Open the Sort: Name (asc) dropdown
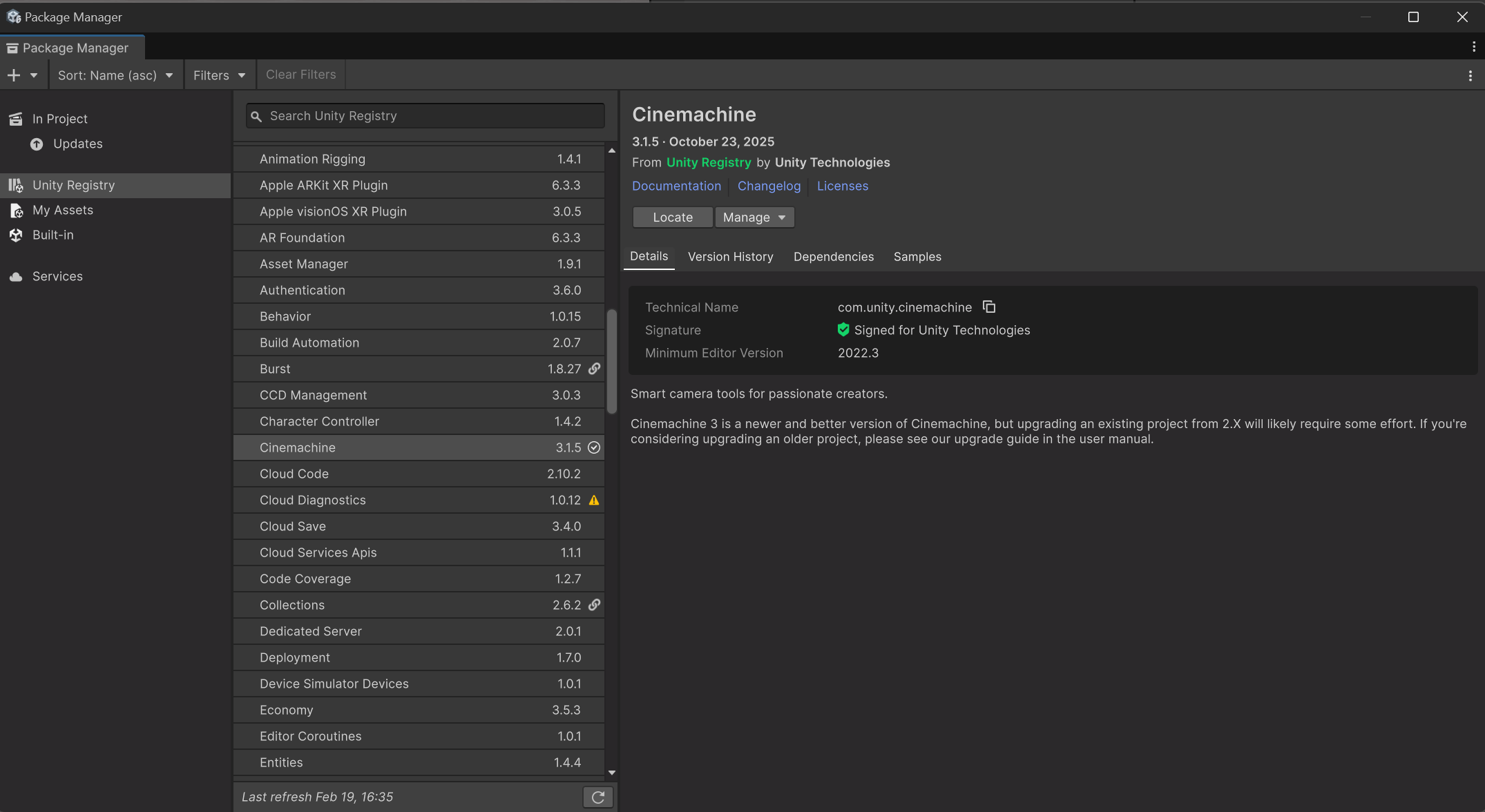Viewport: 1485px width, 812px height. pyautogui.click(x=115, y=75)
